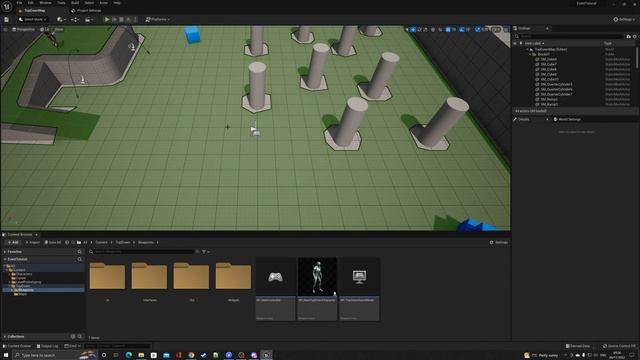Switch to the Project Settings tab

click(86, 11)
